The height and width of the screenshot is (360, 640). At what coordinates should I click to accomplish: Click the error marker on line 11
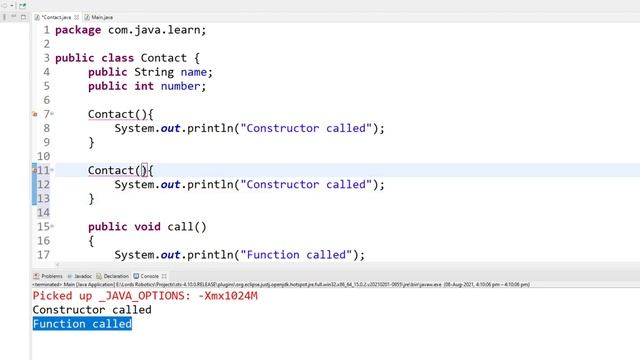pos(35,170)
